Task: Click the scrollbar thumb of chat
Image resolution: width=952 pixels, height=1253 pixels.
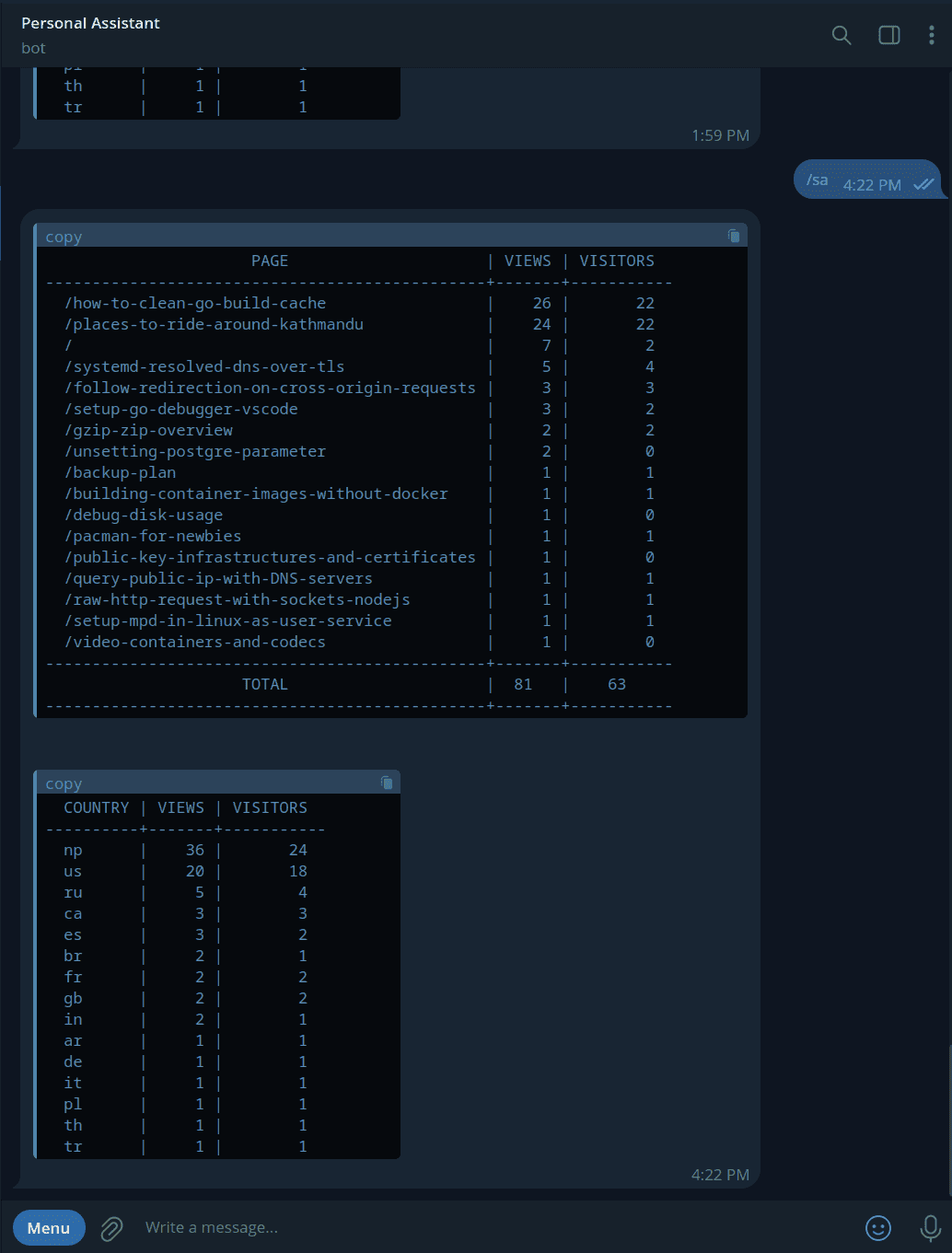Action: [x=949, y=1118]
